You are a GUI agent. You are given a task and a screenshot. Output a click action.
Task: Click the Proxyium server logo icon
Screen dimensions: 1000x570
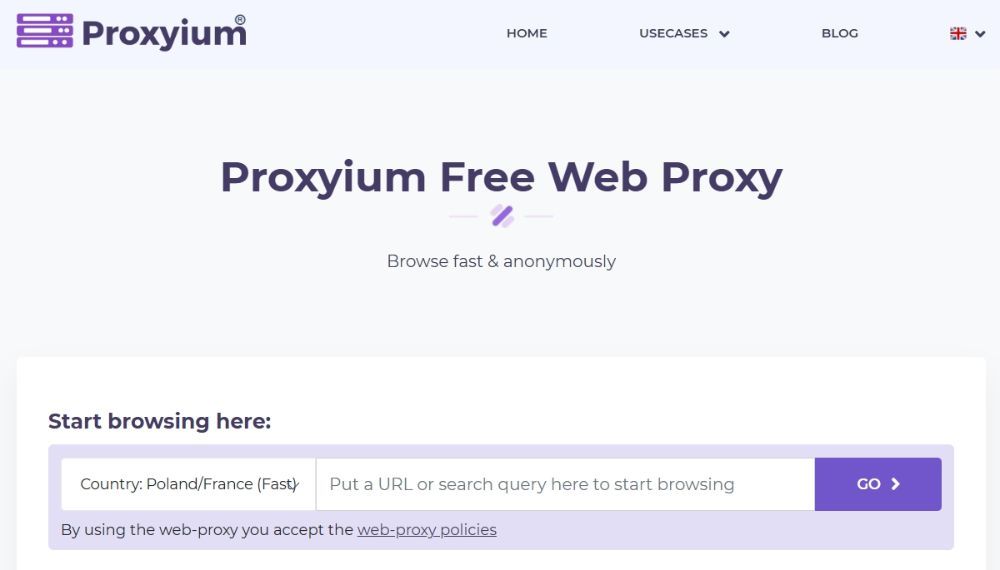(x=45, y=31)
